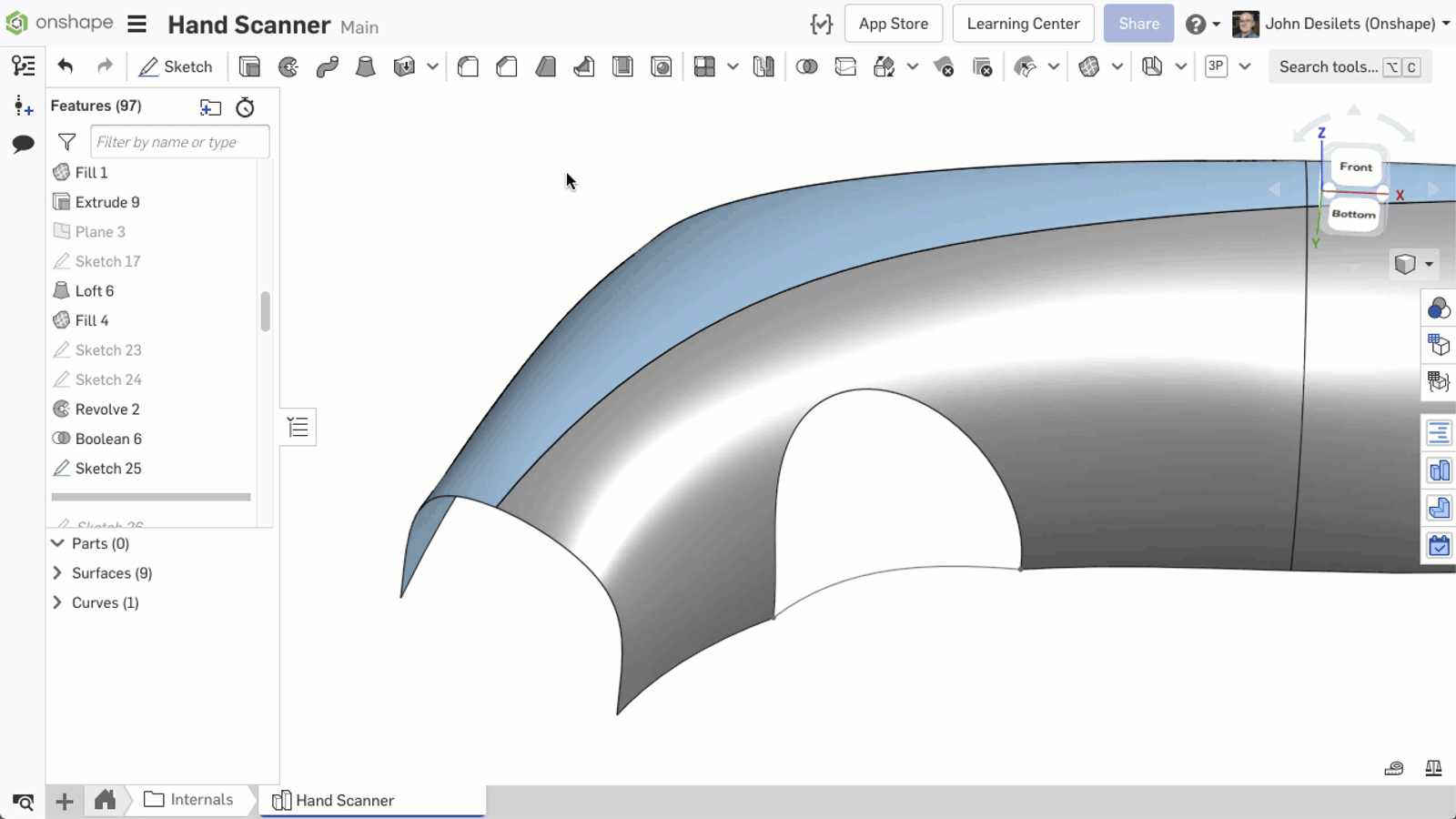This screenshot has width=1456, height=819.
Task: Toggle the comments panel
Action: (x=23, y=144)
